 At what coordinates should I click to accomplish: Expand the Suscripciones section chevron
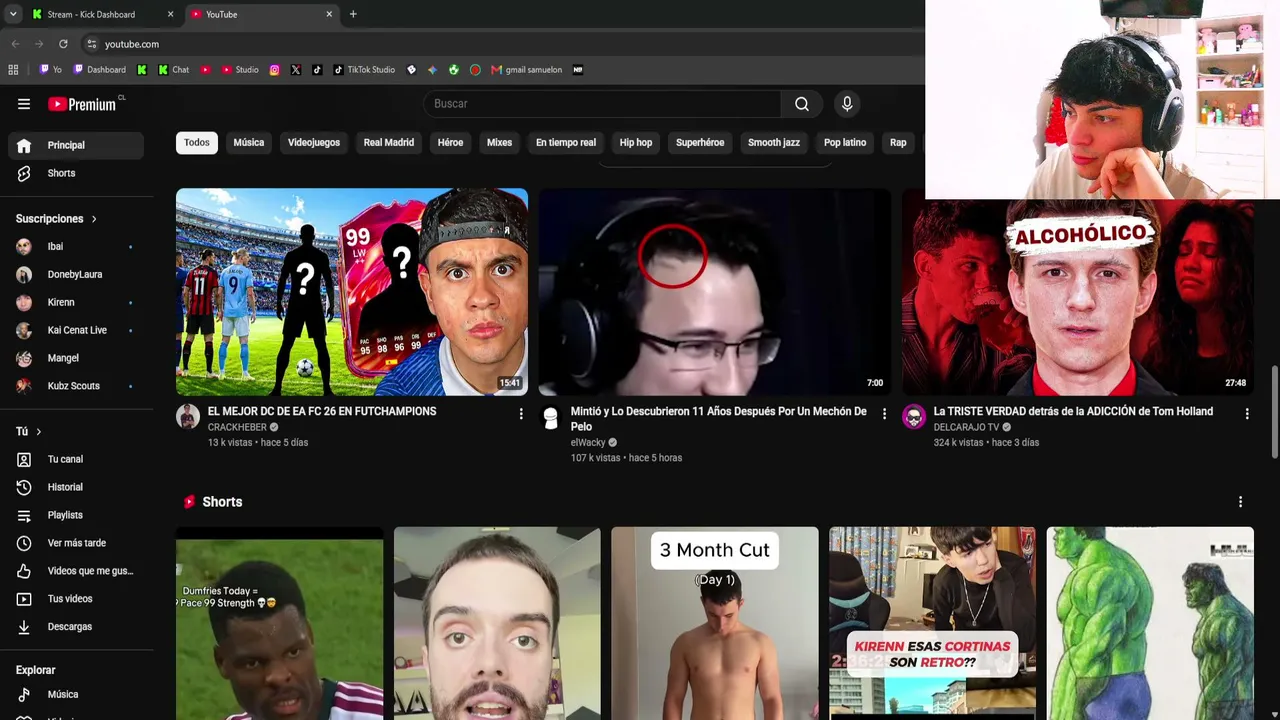coord(94,219)
